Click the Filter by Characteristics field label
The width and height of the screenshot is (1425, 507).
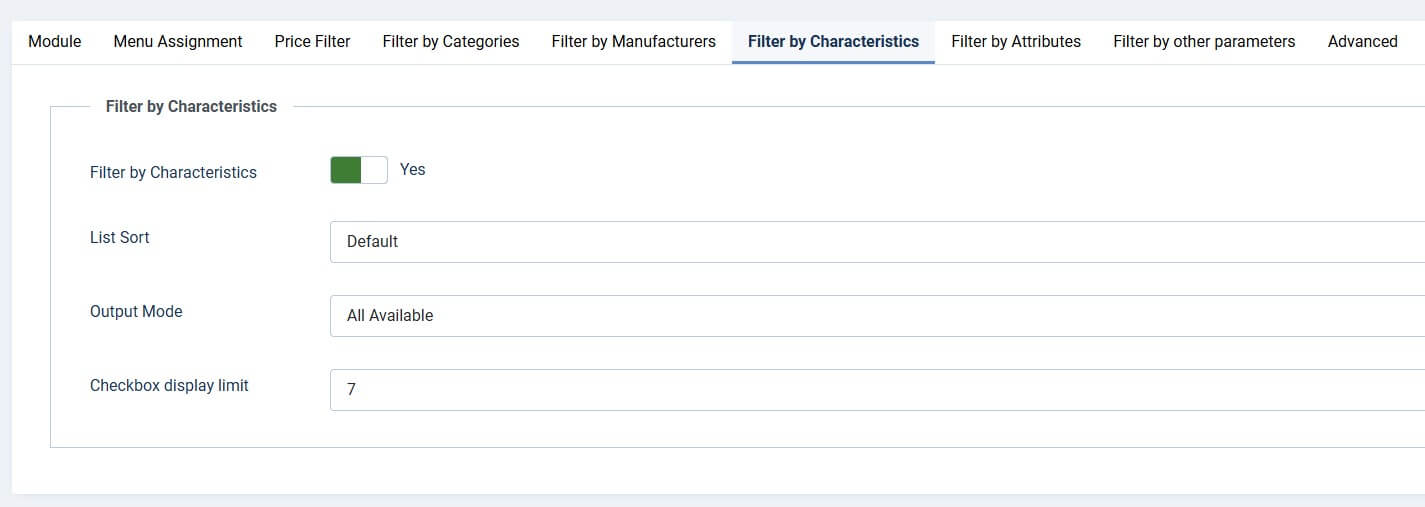(x=173, y=173)
